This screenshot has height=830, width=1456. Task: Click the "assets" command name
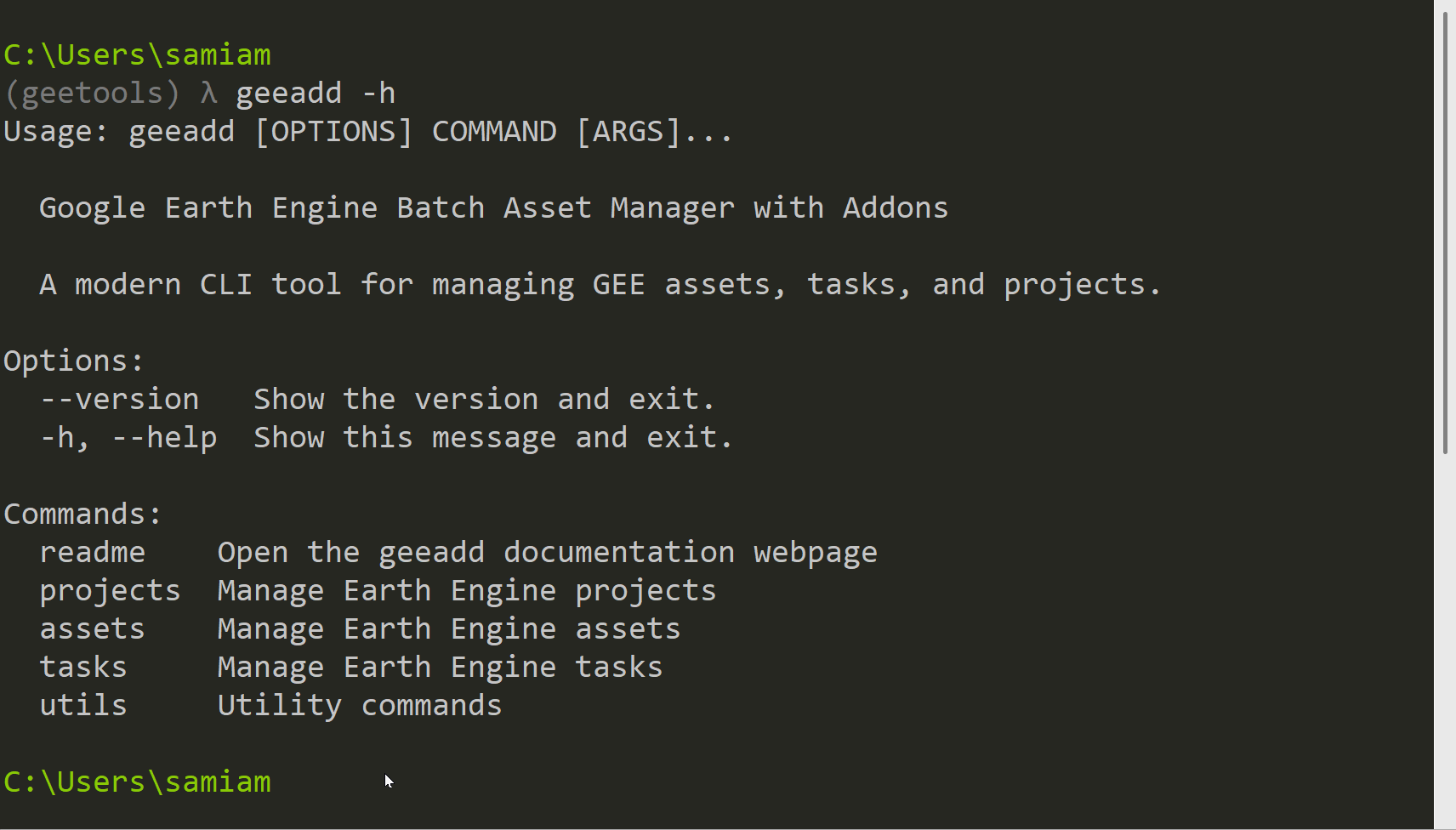pyautogui.click(x=92, y=629)
